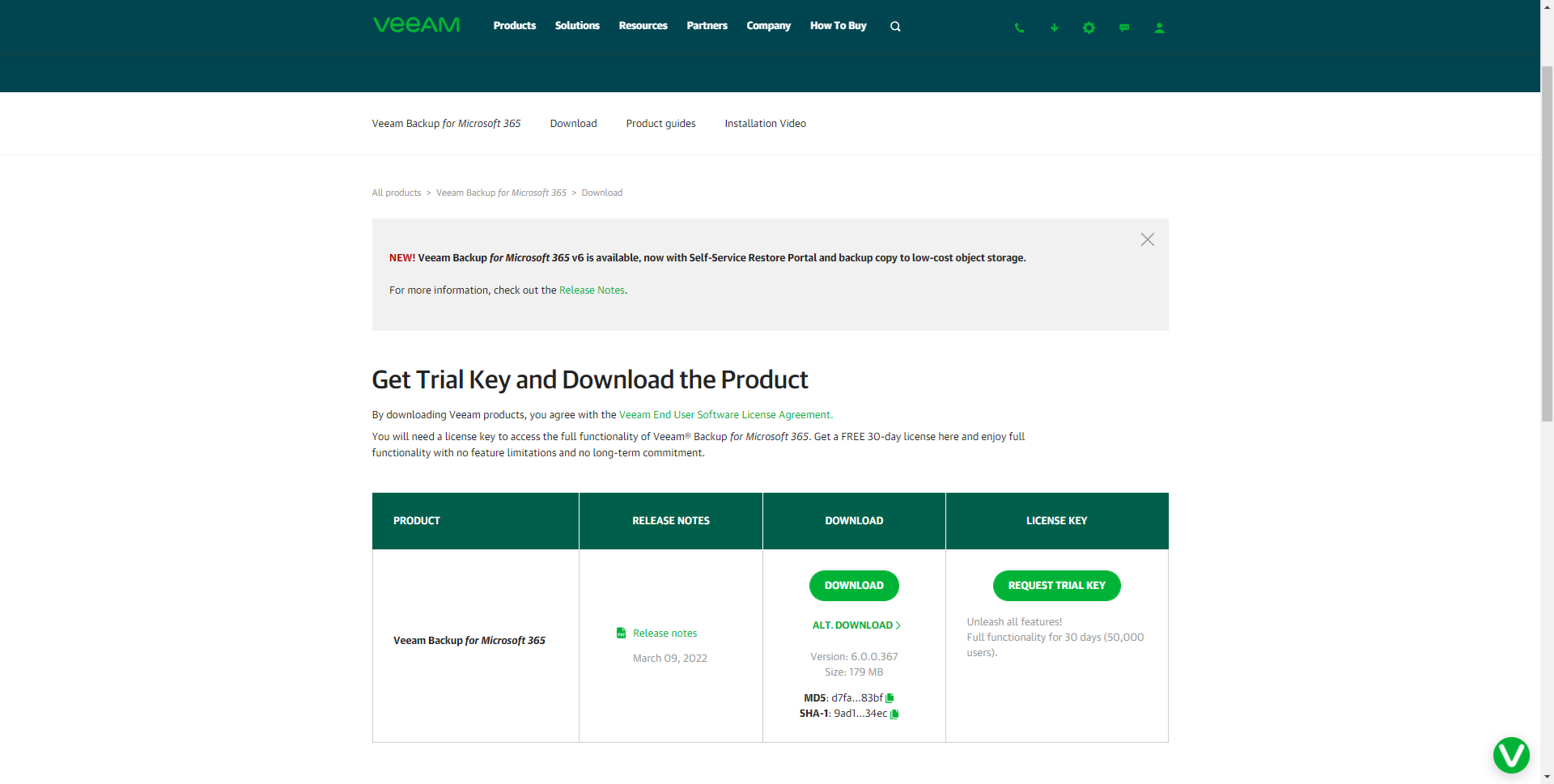Image resolution: width=1554 pixels, height=784 pixels.
Task: Click All products breadcrumb link
Action: click(397, 193)
